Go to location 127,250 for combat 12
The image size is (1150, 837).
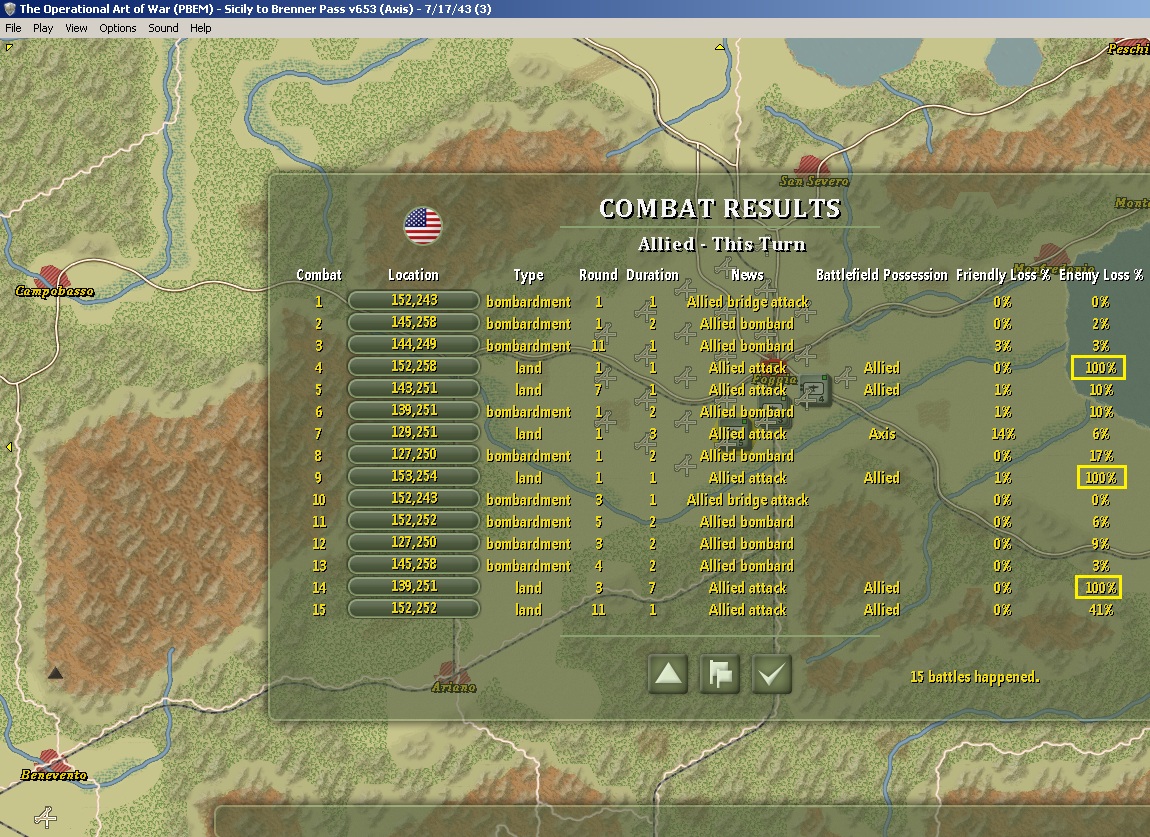point(414,543)
